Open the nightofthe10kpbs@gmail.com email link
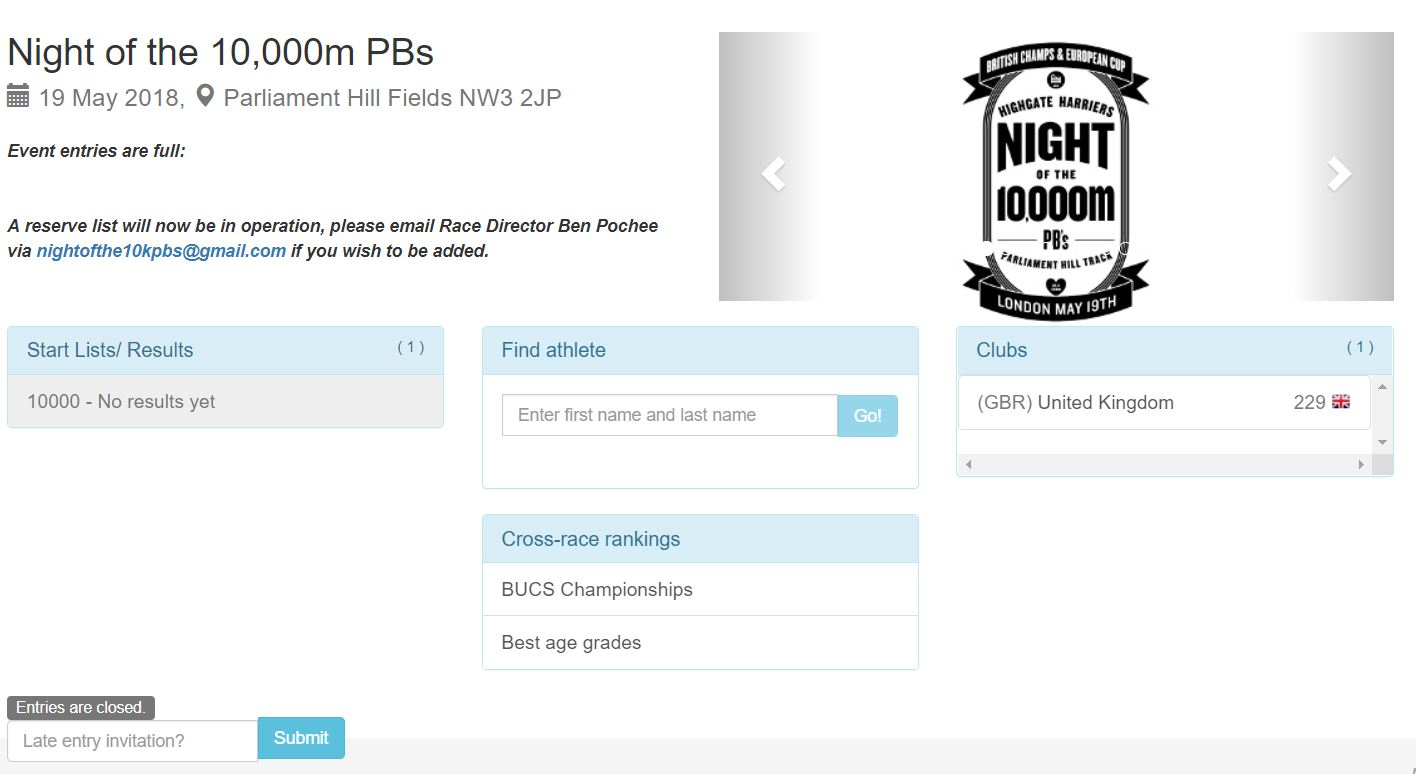 click(161, 251)
